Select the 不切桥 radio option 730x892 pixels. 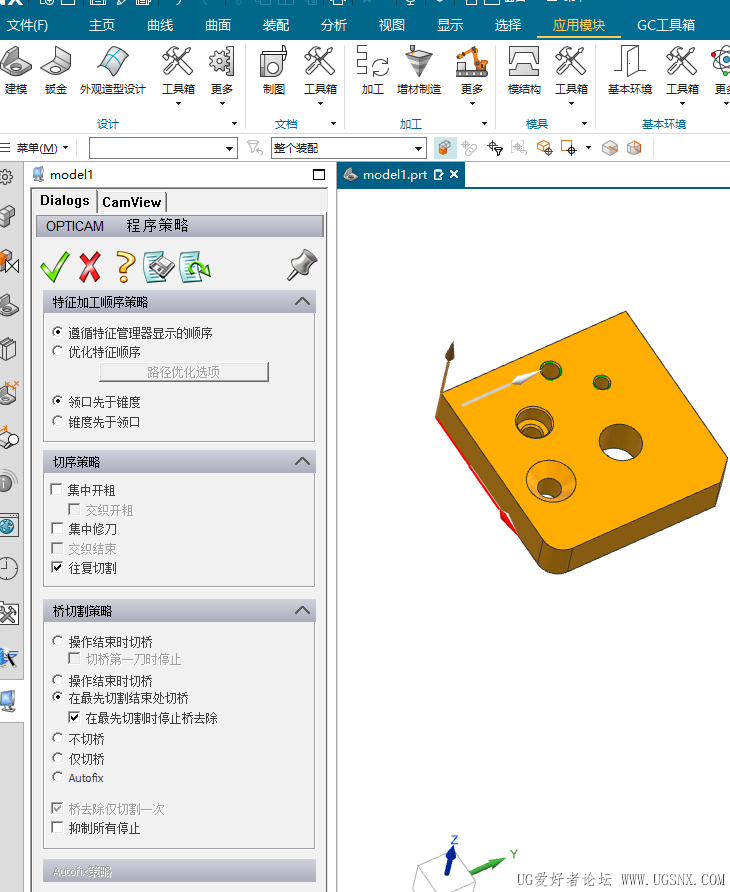(x=57, y=738)
